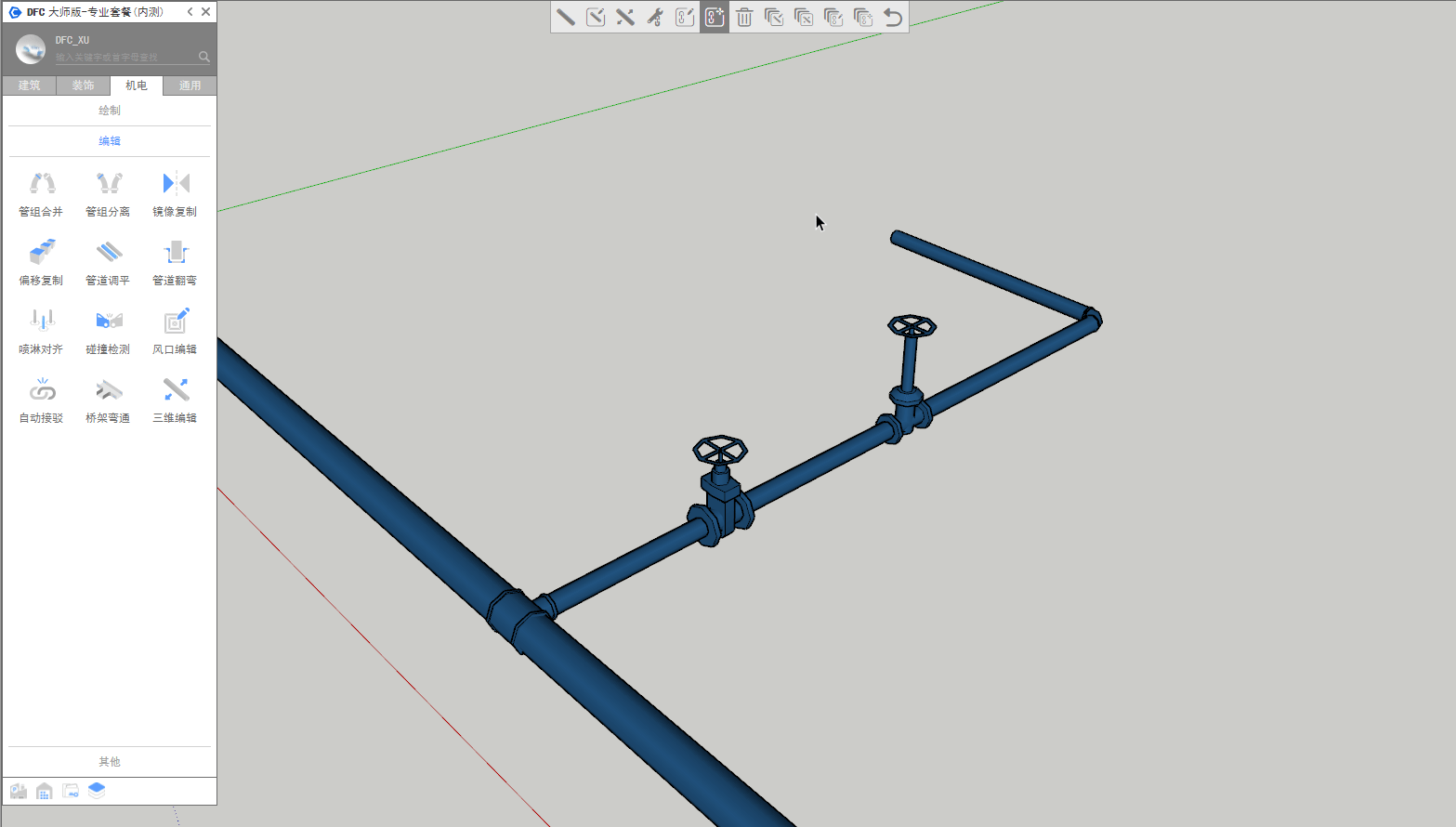Viewport: 1456px width, 827px height.
Task: Click the 镜像复制 mirror copy icon
Action: [175, 193]
